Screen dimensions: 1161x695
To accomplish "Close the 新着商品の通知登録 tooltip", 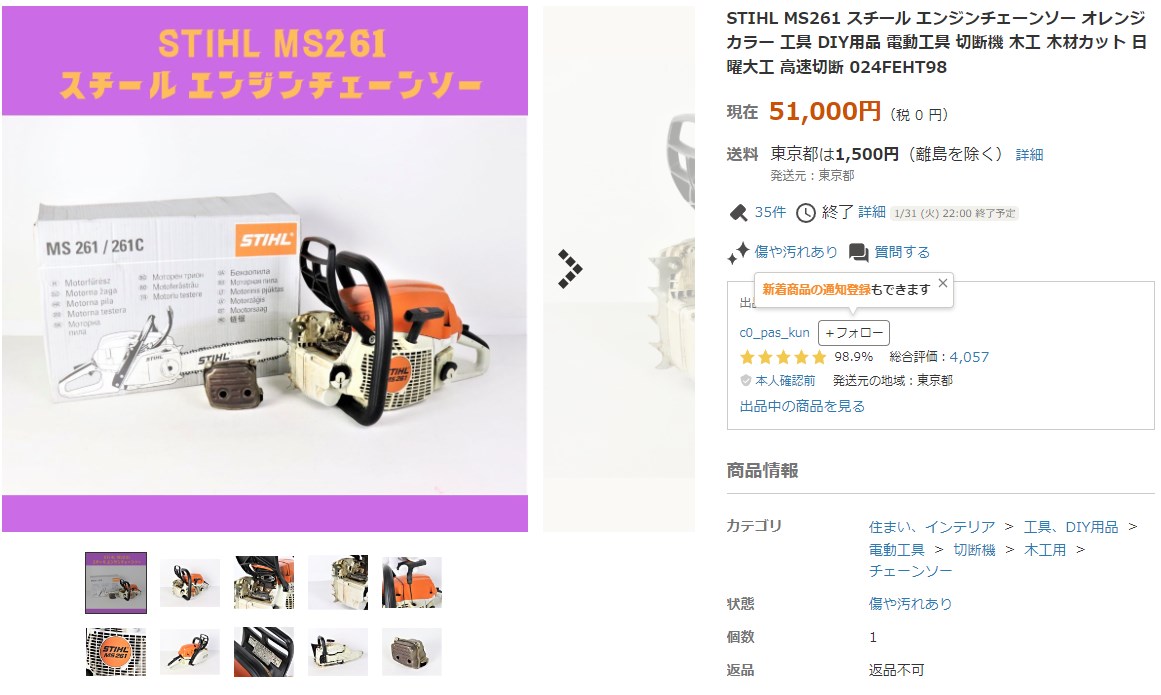I will pos(943,283).
